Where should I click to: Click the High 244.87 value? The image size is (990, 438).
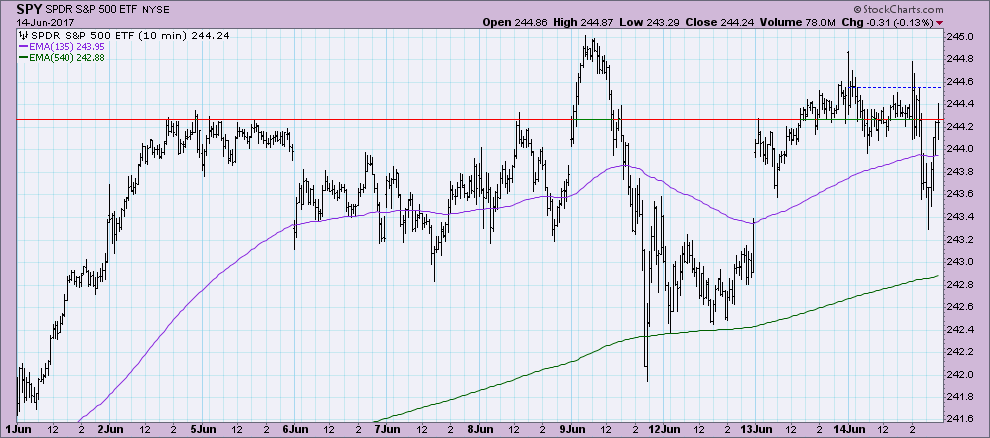coord(599,22)
